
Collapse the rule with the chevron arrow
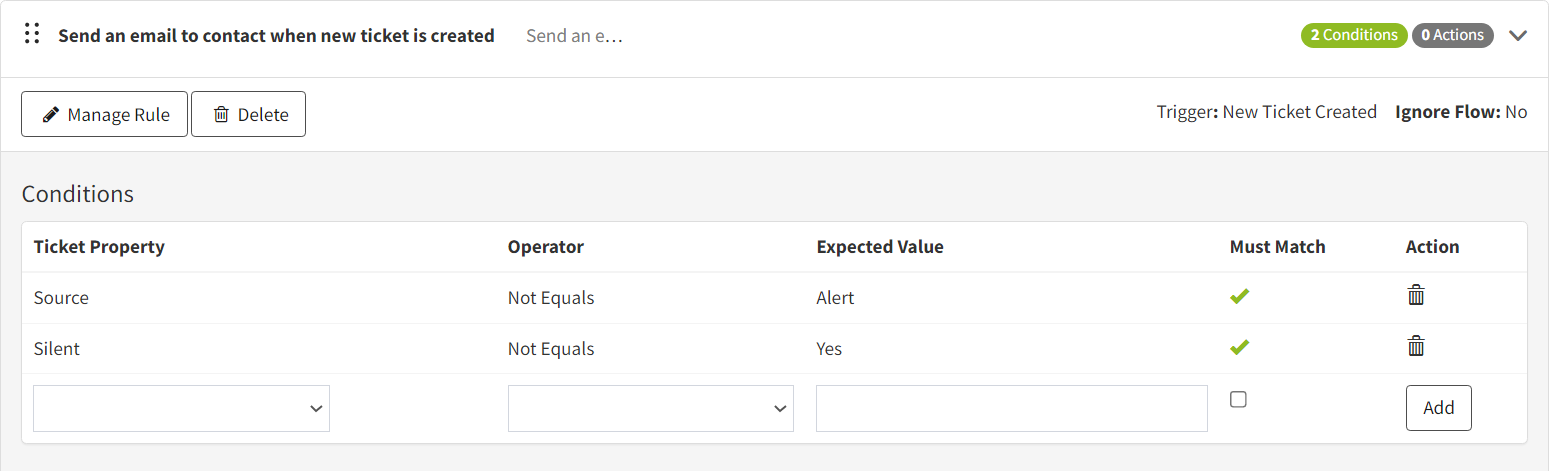[1518, 36]
